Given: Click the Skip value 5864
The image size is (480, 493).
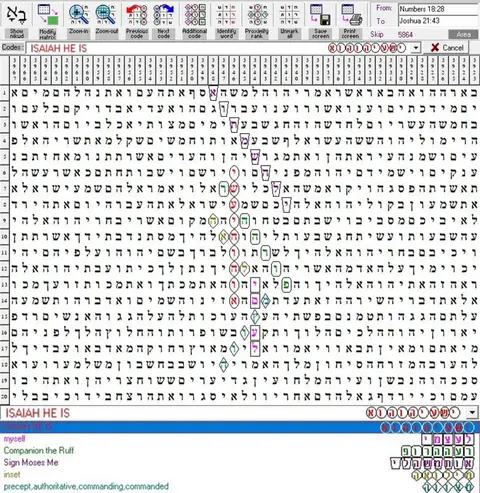Looking at the screenshot, I should click(405, 35).
